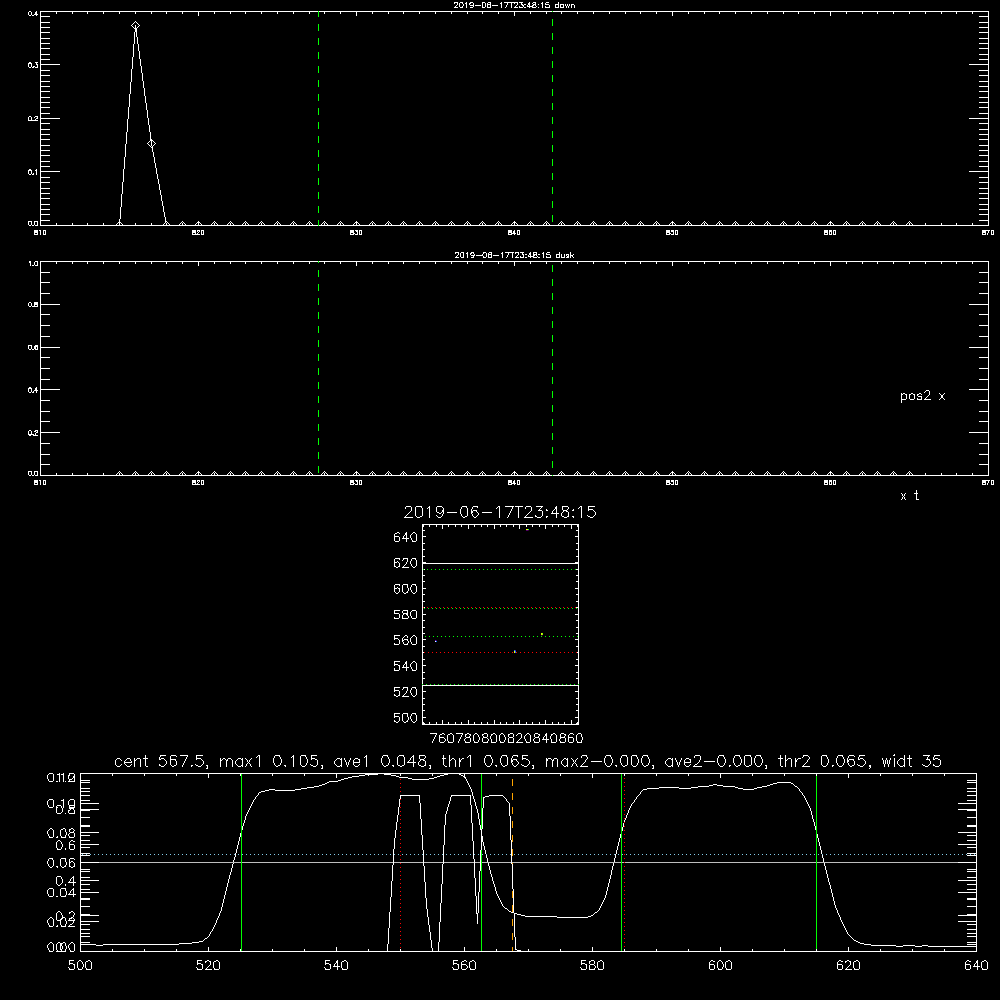Click the bottom plot x-axis label 600
The image size is (1000, 1000).
721,966
